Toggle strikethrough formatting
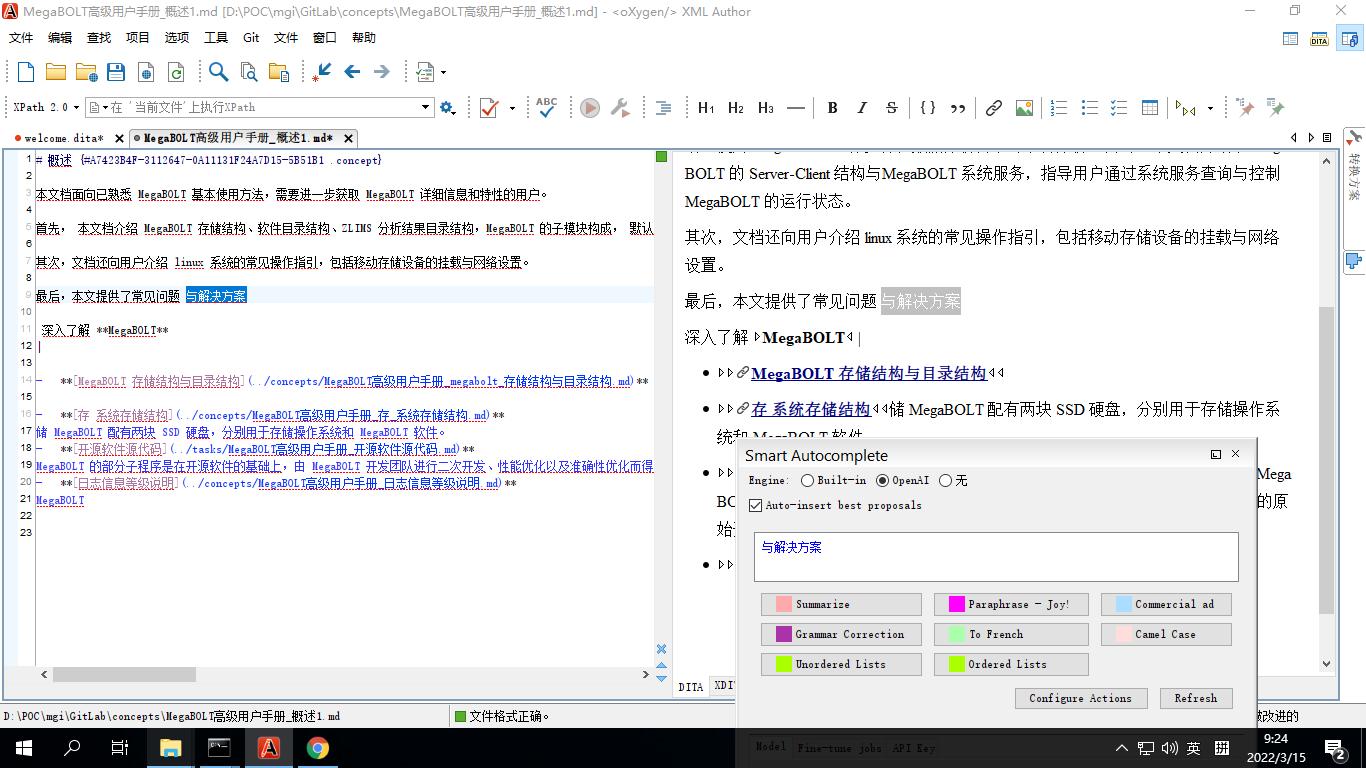This screenshot has width=1366, height=768. pos(892,108)
